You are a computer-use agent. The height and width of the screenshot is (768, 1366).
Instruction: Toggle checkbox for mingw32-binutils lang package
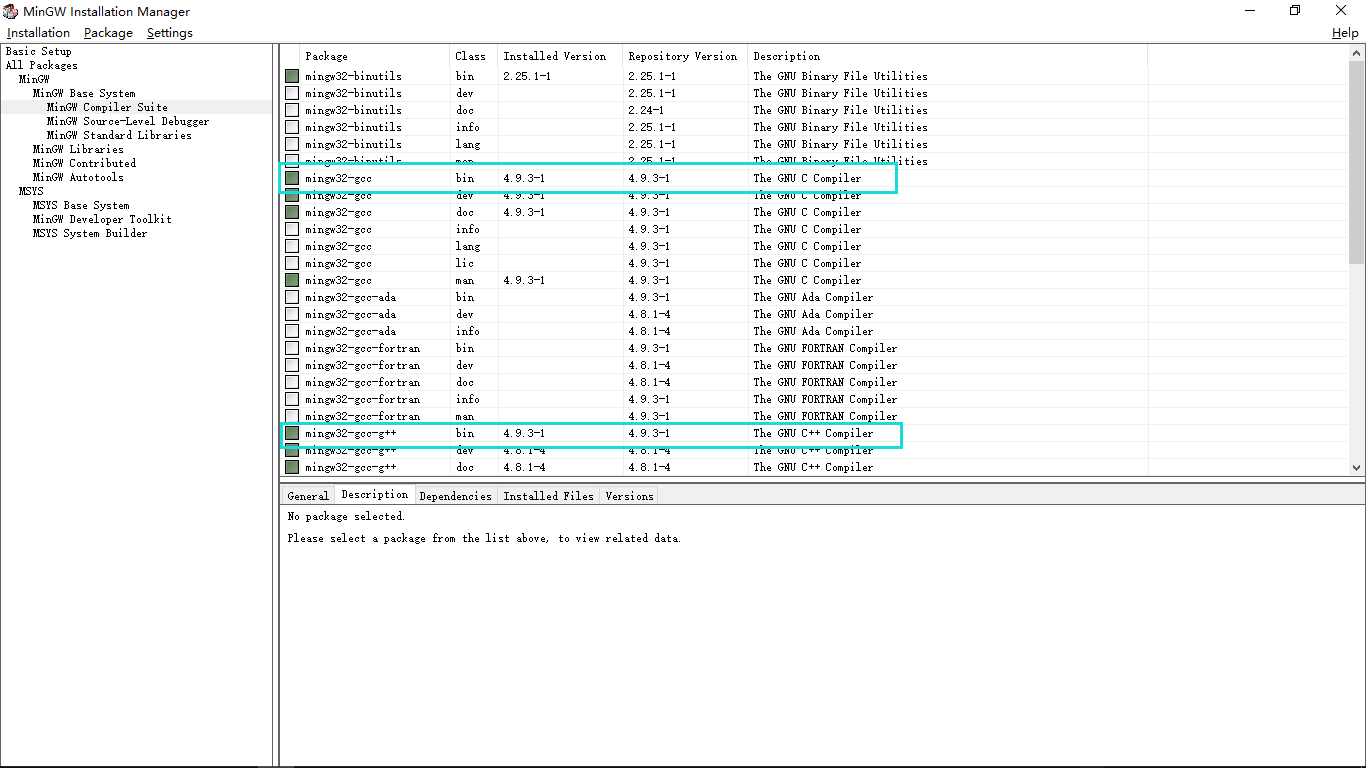292,144
